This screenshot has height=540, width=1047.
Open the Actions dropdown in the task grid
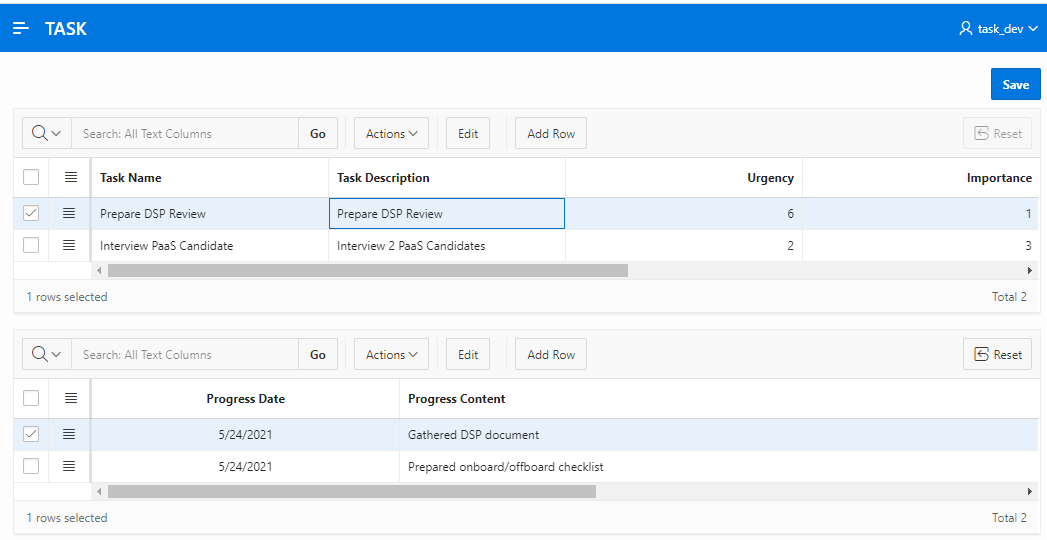pos(391,133)
